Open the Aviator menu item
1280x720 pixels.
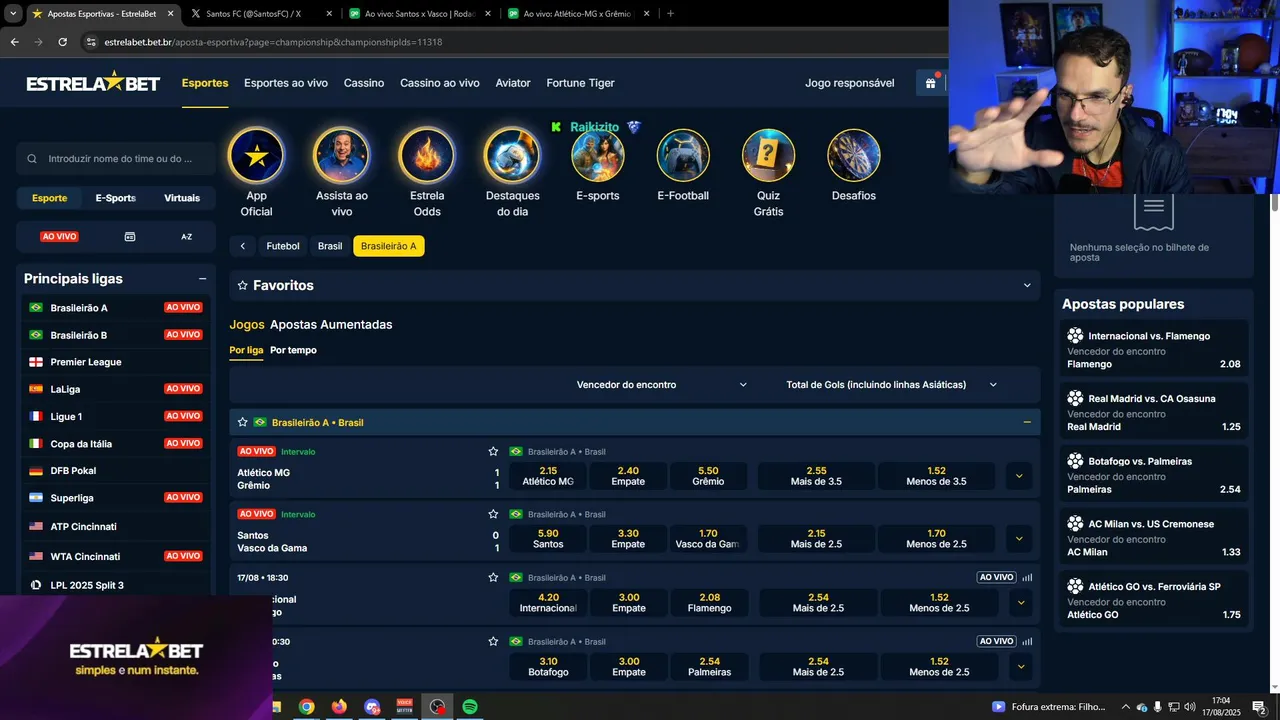pyautogui.click(x=513, y=83)
